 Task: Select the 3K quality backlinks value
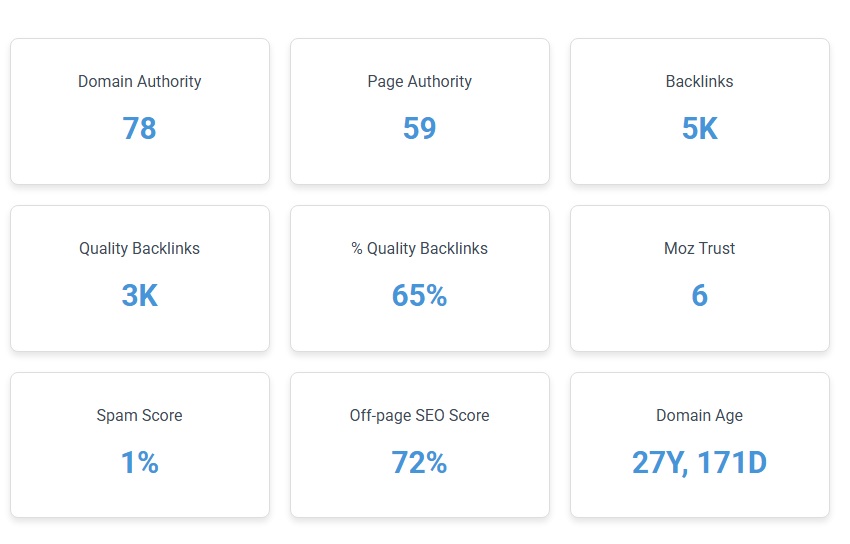(139, 295)
